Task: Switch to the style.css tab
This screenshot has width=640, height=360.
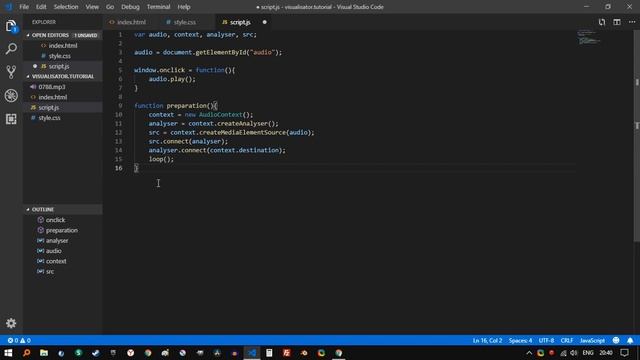Action: [184, 22]
